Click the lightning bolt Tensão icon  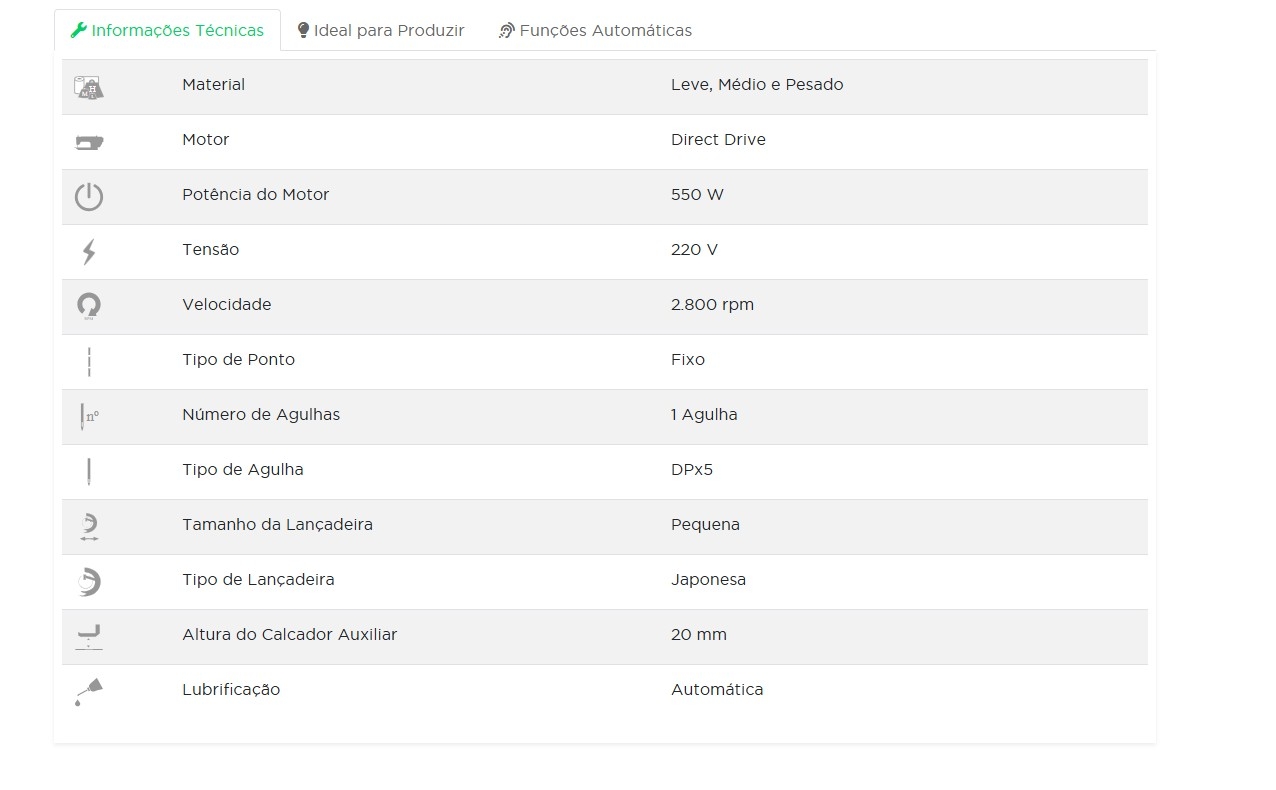89,252
